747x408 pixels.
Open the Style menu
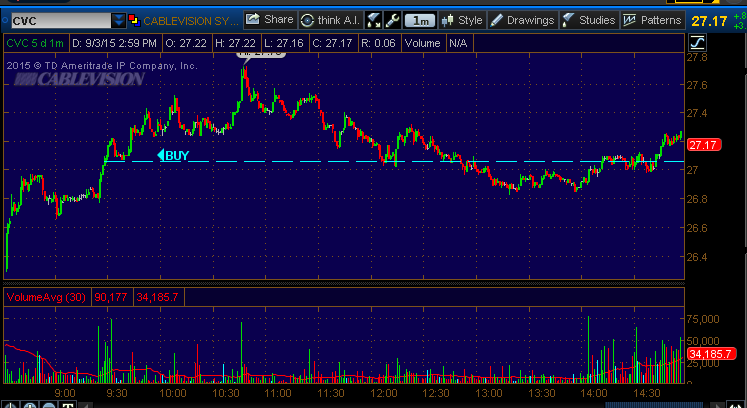(x=462, y=19)
